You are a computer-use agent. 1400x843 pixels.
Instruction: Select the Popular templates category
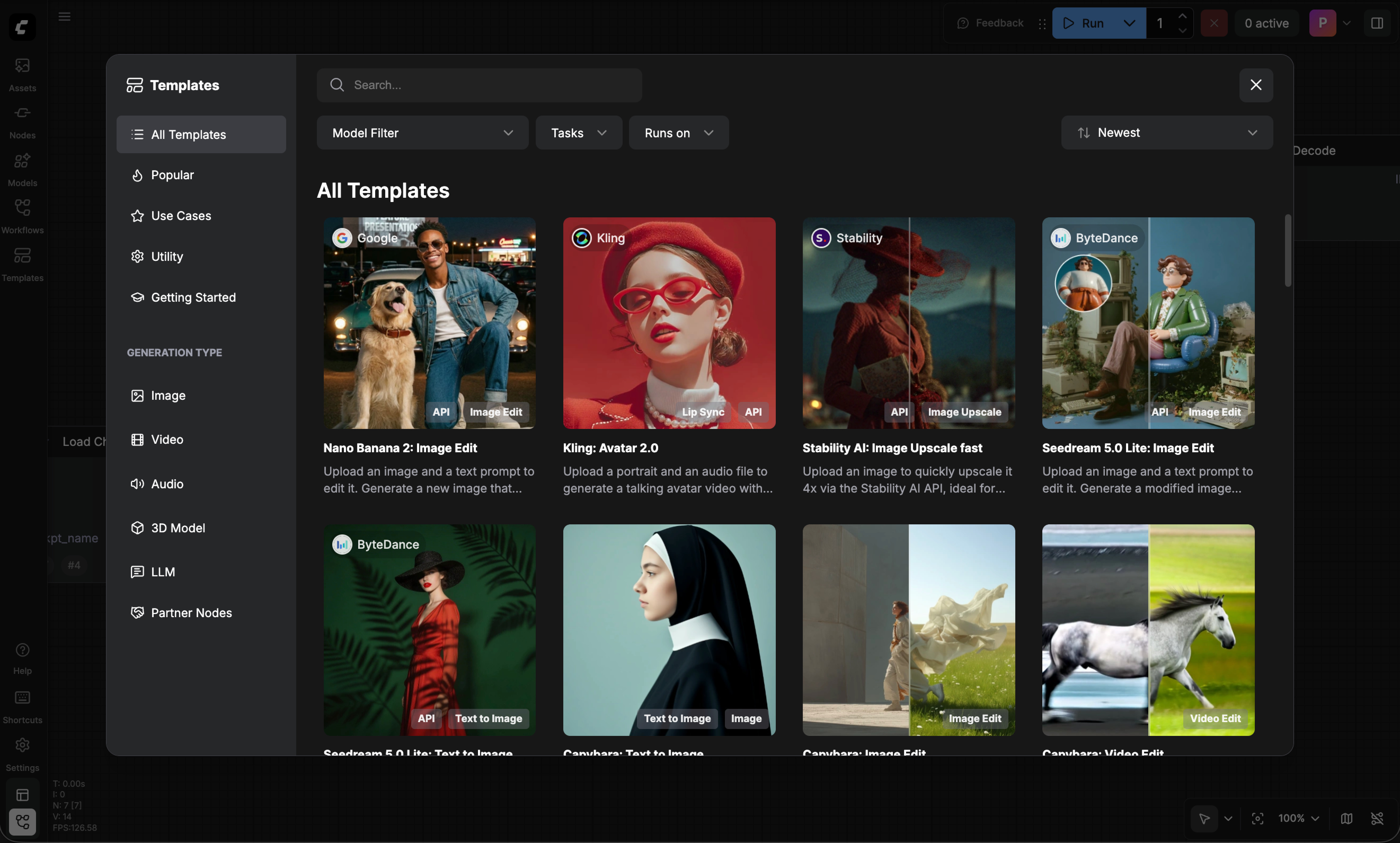(172, 175)
